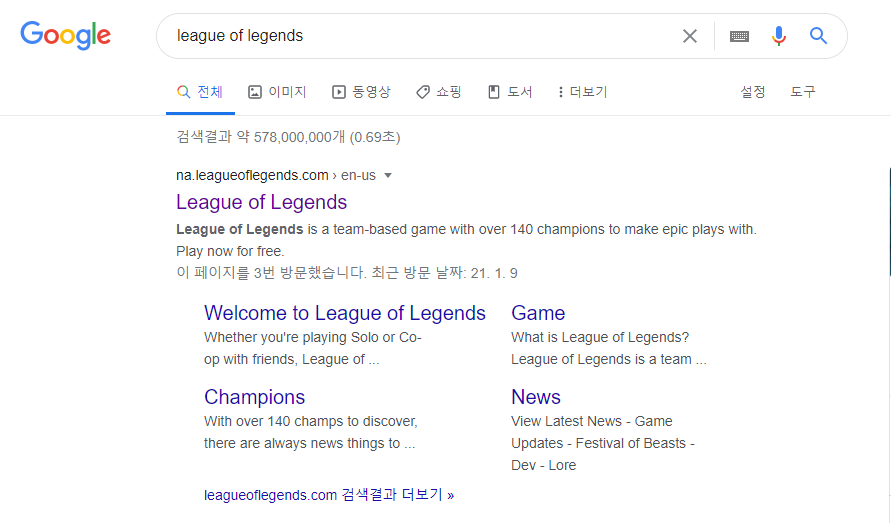The height and width of the screenshot is (523, 891).
Task: Open the 쇼핑 tab
Action: pyautogui.click(x=439, y=92)
